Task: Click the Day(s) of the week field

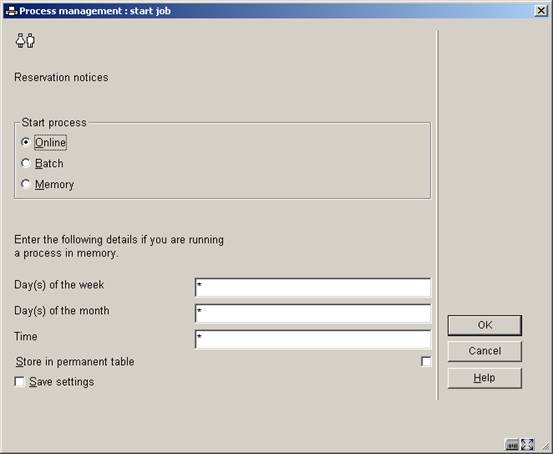Action: point(313,287)
